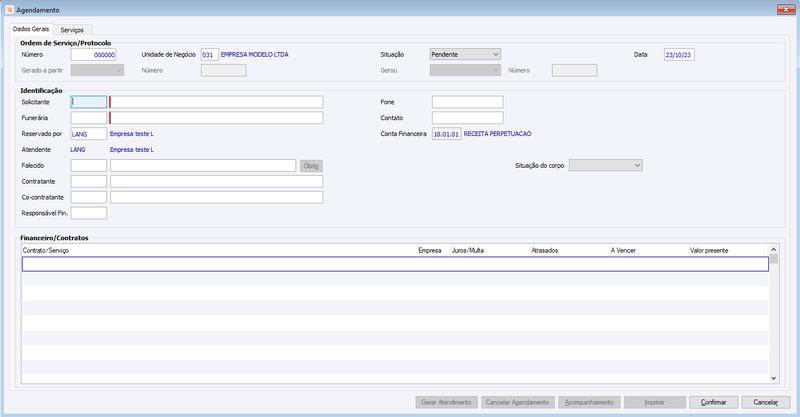The image size is (800, 417).
Task: Click the grid scrollbar up arrow
Action: [773, 249]
